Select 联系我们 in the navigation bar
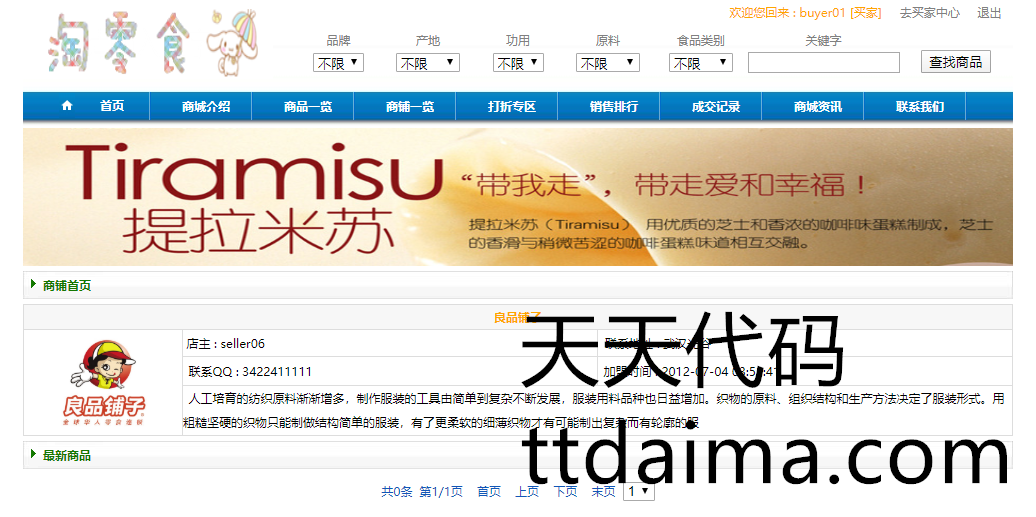Viewport: 1036px width, 517px height. click(920, 107)
